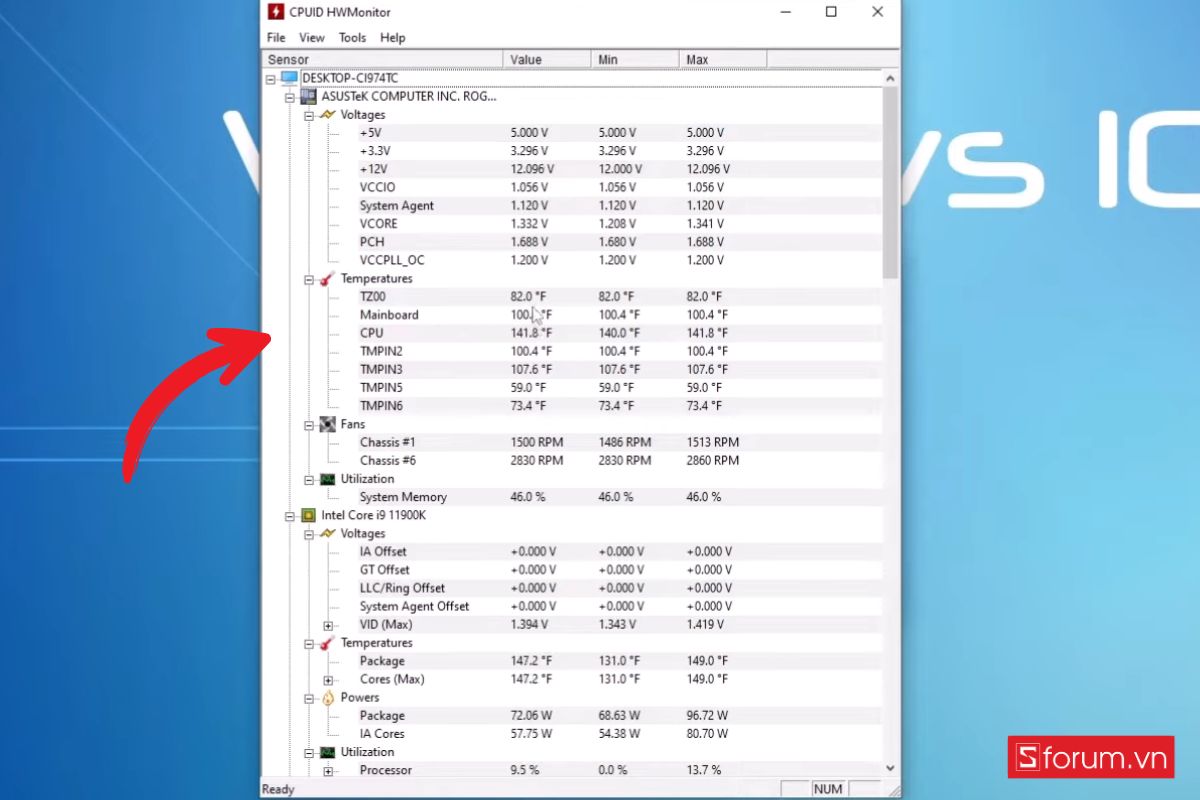
Task: Maximize the HWMonitor window
Action: coord(831,12)
